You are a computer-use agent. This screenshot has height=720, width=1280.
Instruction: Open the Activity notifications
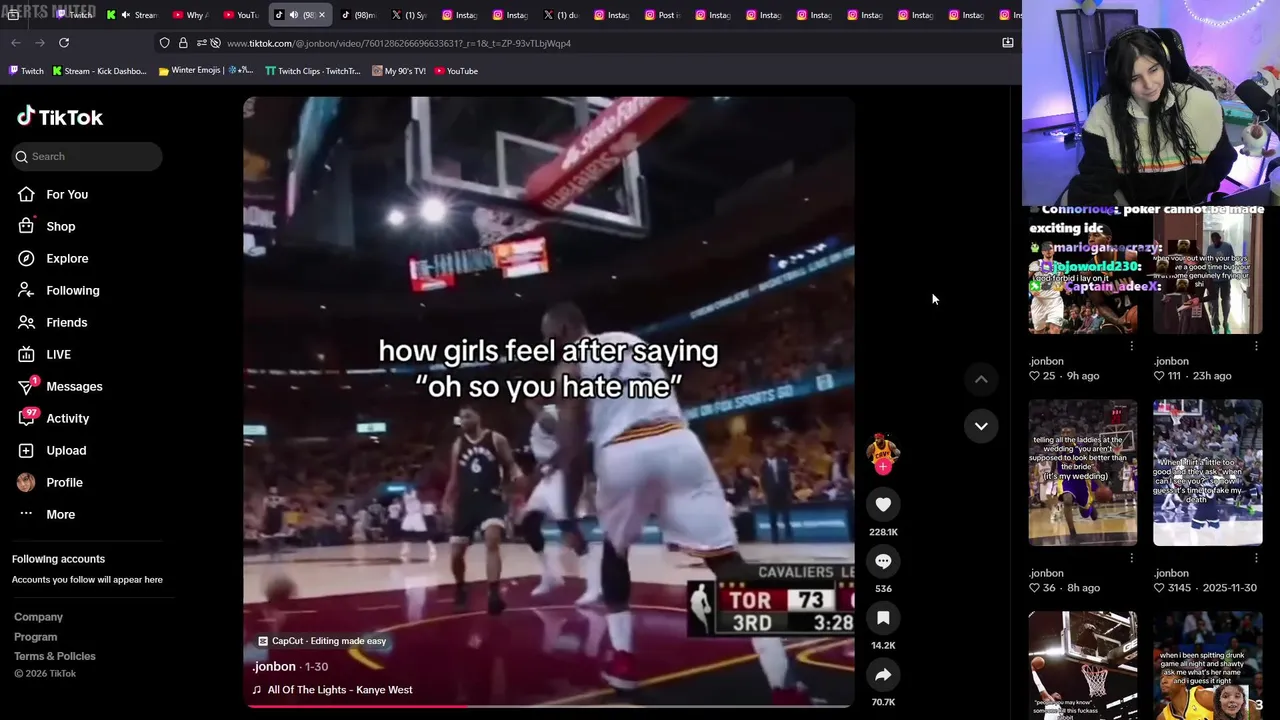[54, 418]
